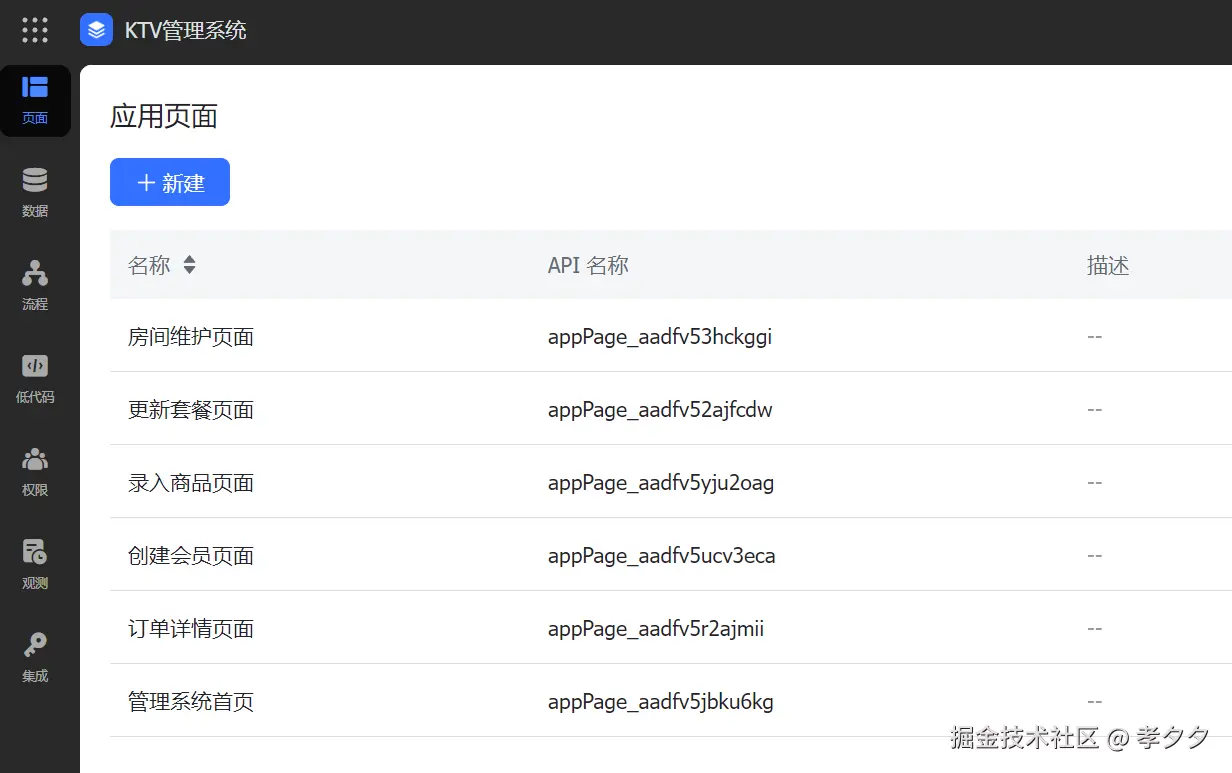Open the 管理系统首页 page row
Image resolution: width=1232 pixels, height=773 pixels.
pyautogui.click(x=191, y=702)
